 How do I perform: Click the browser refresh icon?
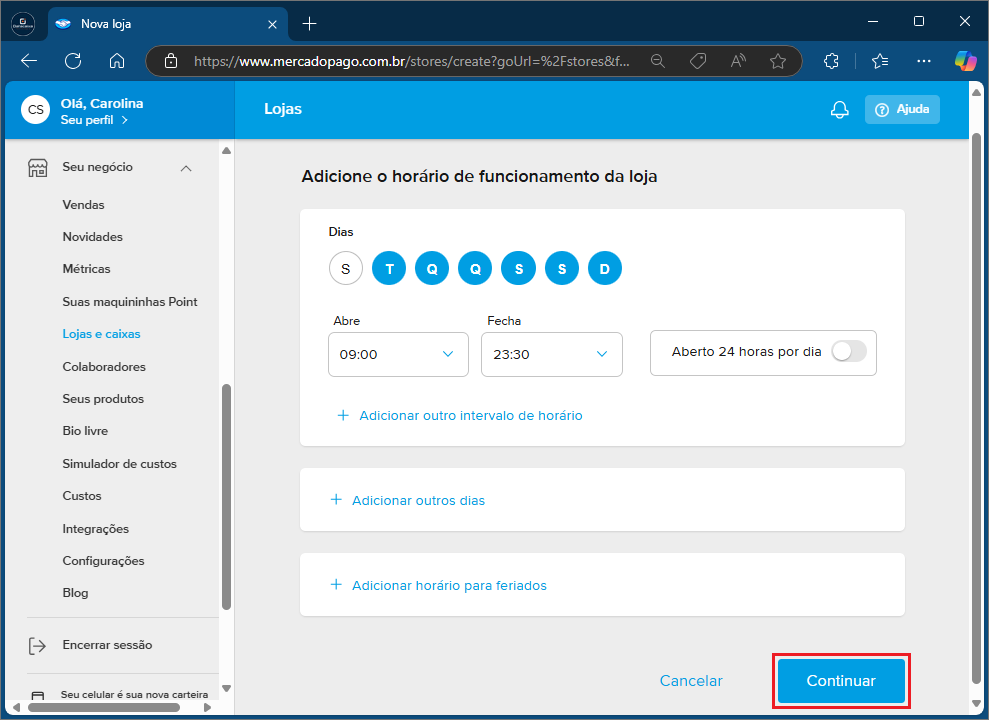point(73,61)
